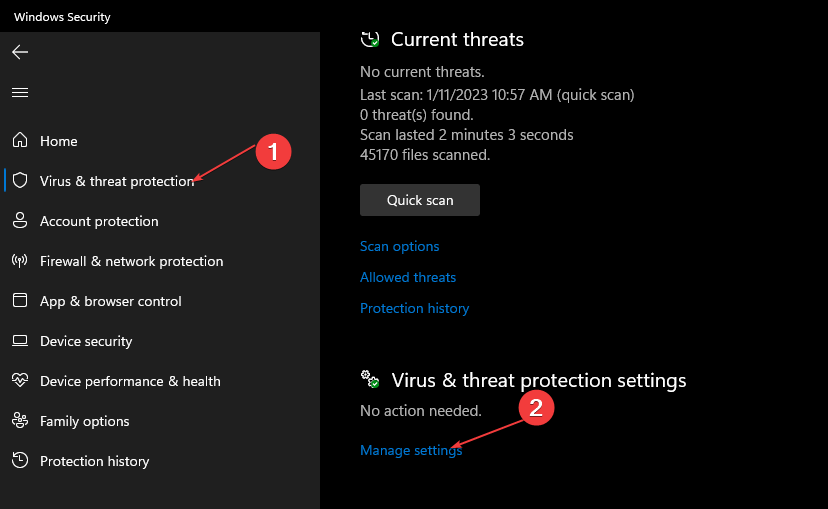The image size is (828, 509).
Task: Click the Account protection person icon
Action: [20, 221]
